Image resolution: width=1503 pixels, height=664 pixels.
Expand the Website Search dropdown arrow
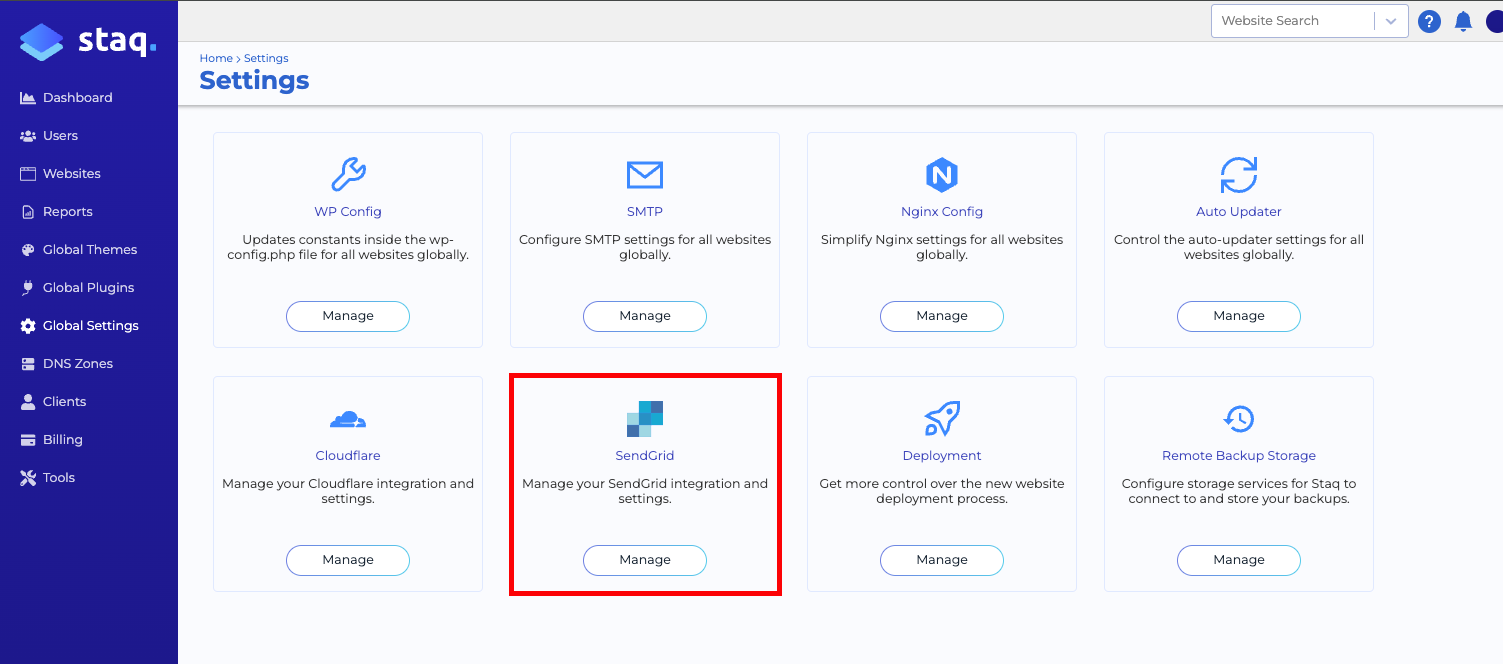point(1391,20)
